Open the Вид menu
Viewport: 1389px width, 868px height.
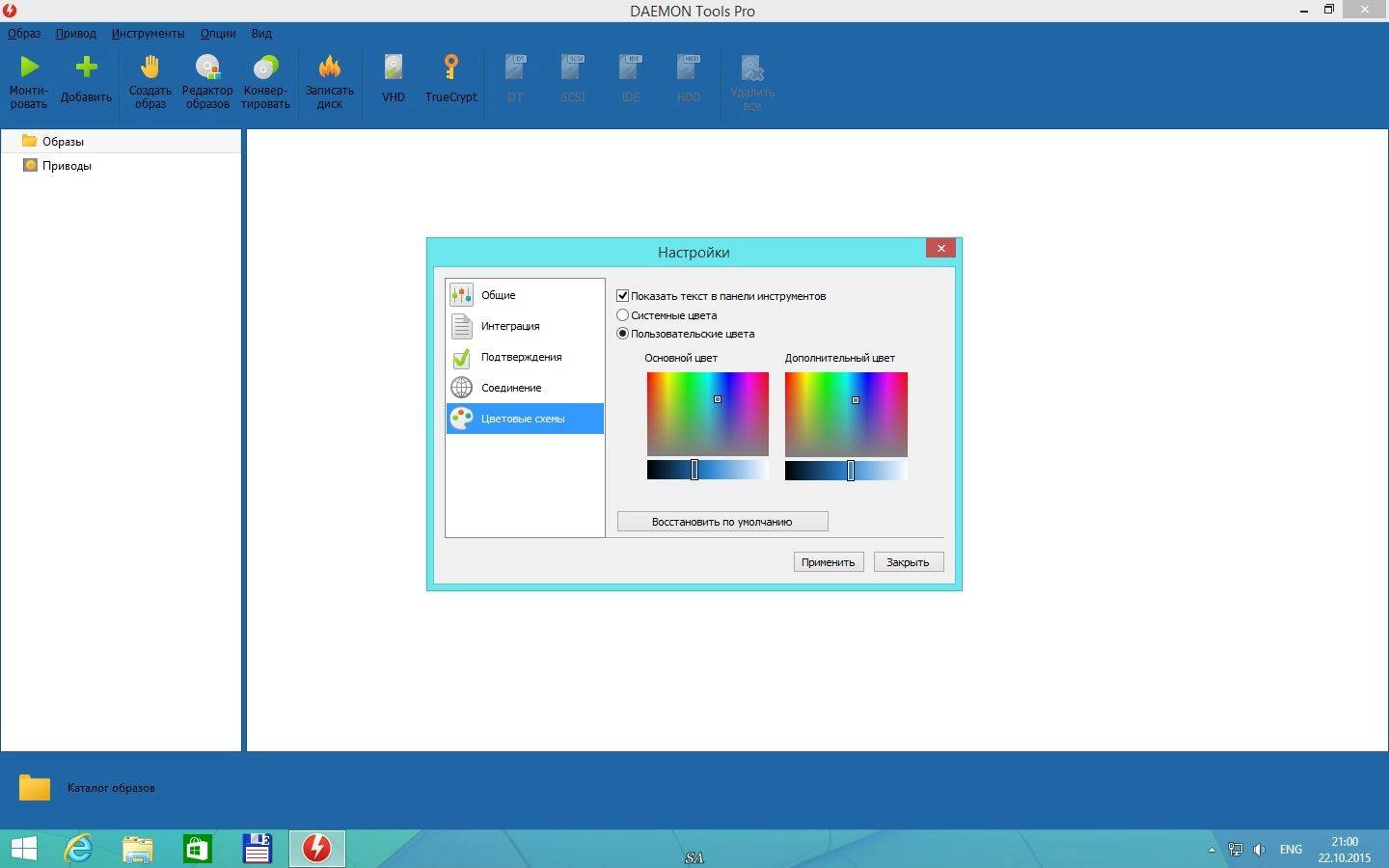[261, 33]
